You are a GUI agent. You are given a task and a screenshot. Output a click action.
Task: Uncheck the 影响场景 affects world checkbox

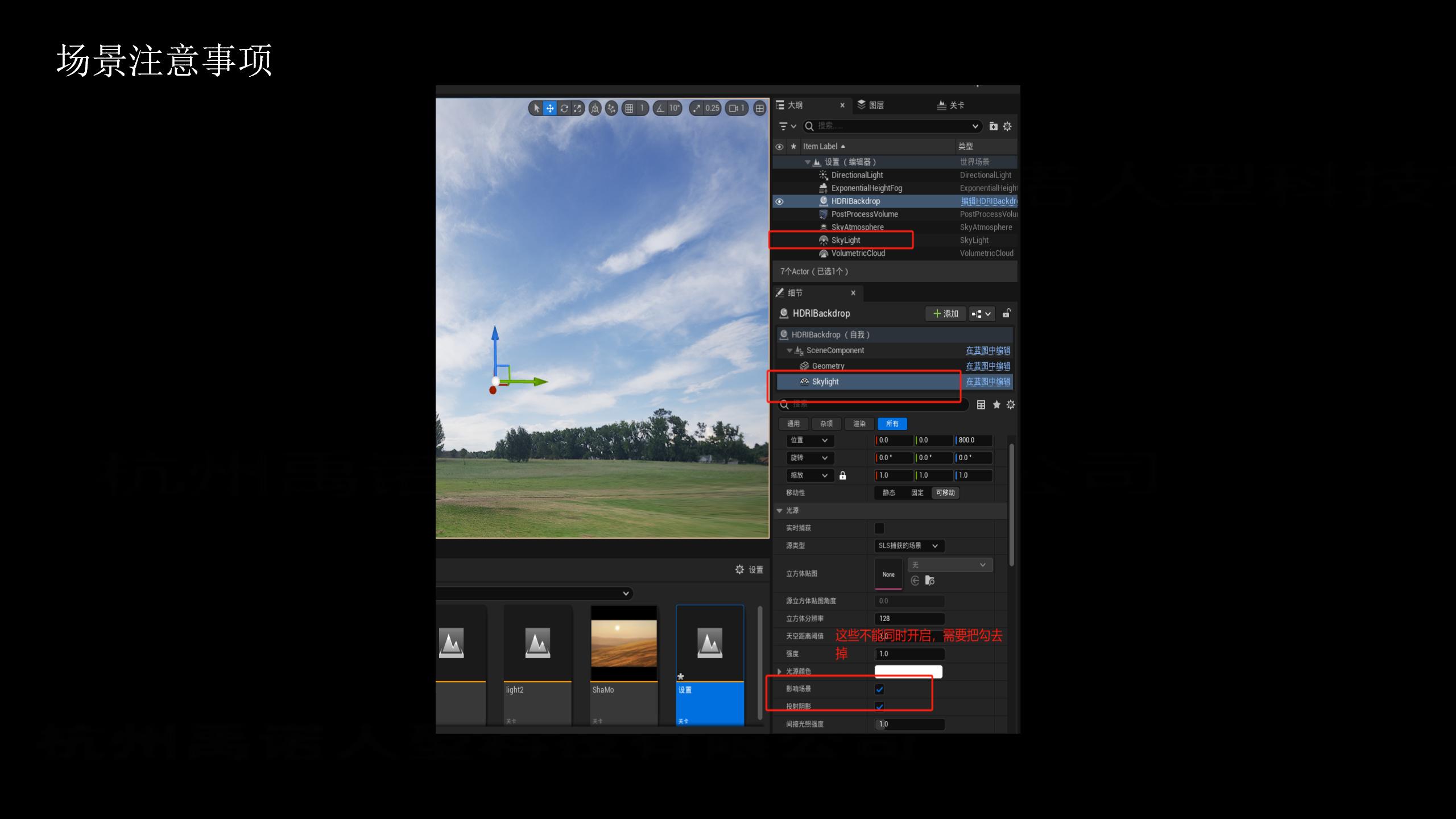coord(879,689)
